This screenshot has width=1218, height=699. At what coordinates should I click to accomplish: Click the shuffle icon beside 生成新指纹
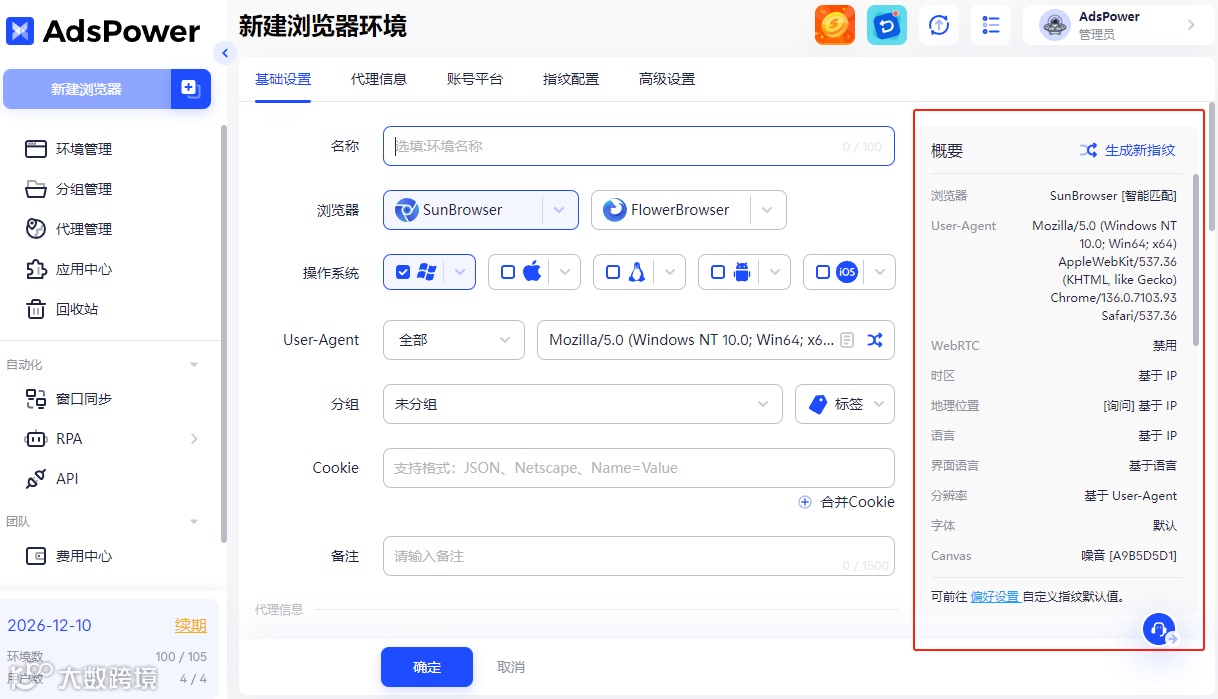(1088, 150)
